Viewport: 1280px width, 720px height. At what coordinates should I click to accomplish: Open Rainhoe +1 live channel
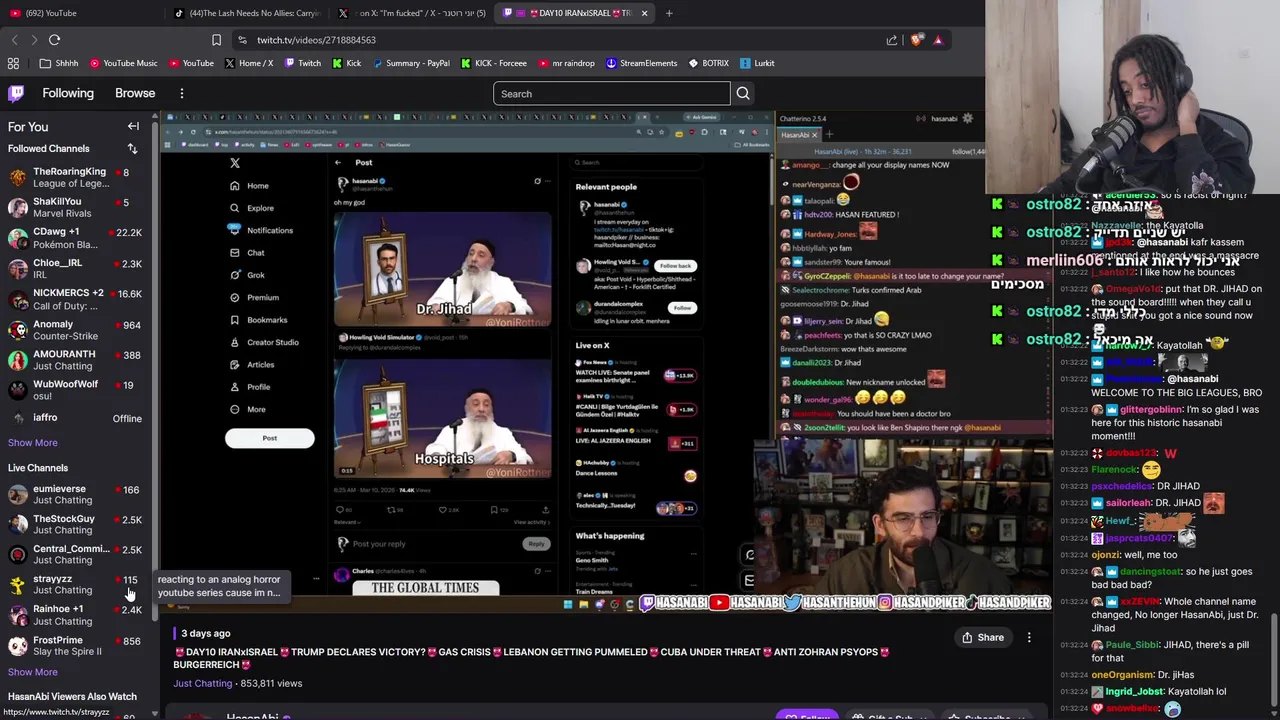(75, 615)
